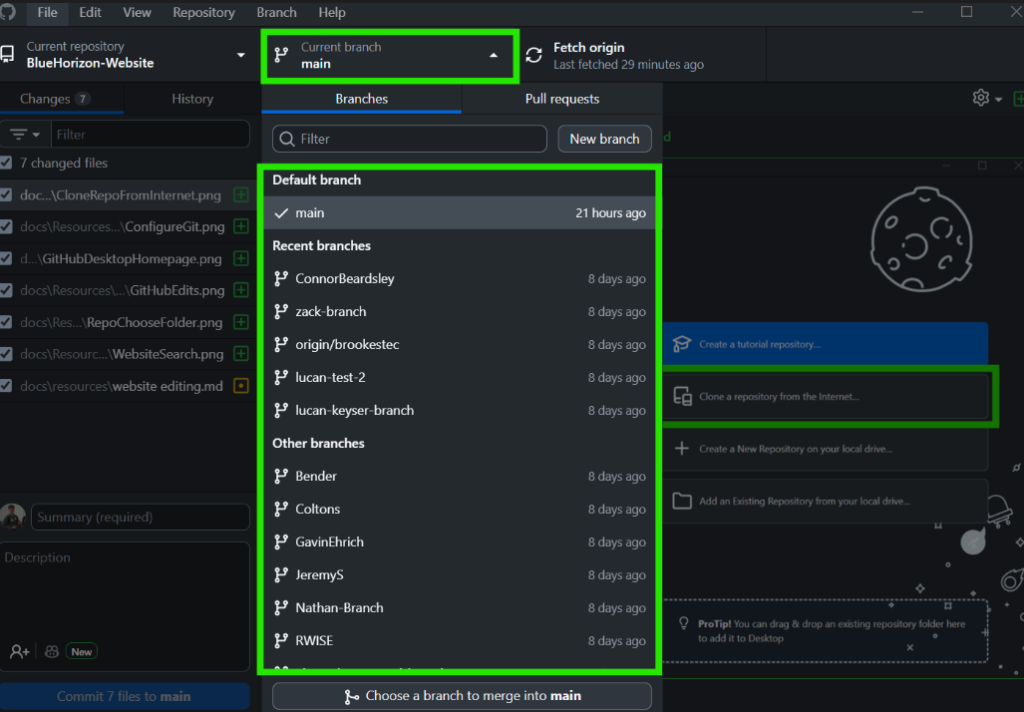The height and width of the screenshot is (712, 1024).
Task: Select the Branches tab
Action: tap(361, 99)
